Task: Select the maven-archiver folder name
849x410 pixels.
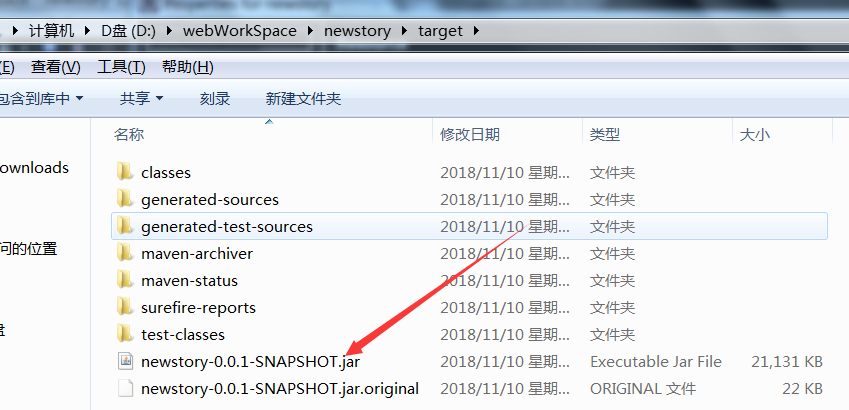Action: [197, 253]
